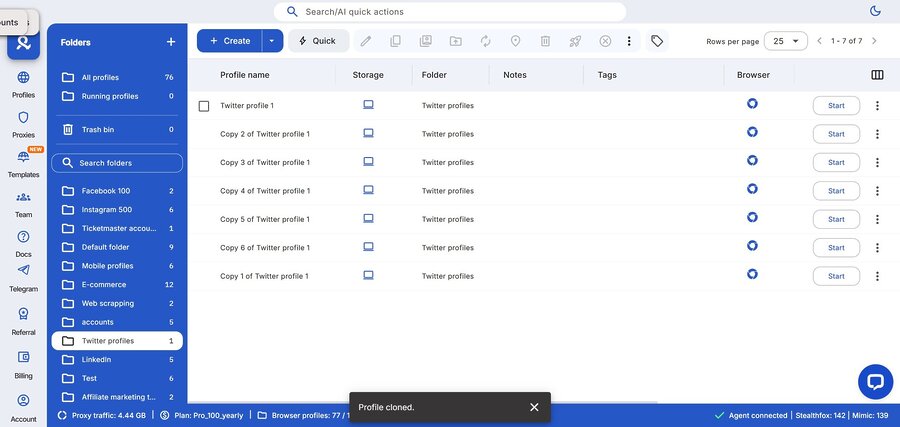Open the Rows per page dropdown
This screenshot has height=427, width=900.
[x=786, y=41]
